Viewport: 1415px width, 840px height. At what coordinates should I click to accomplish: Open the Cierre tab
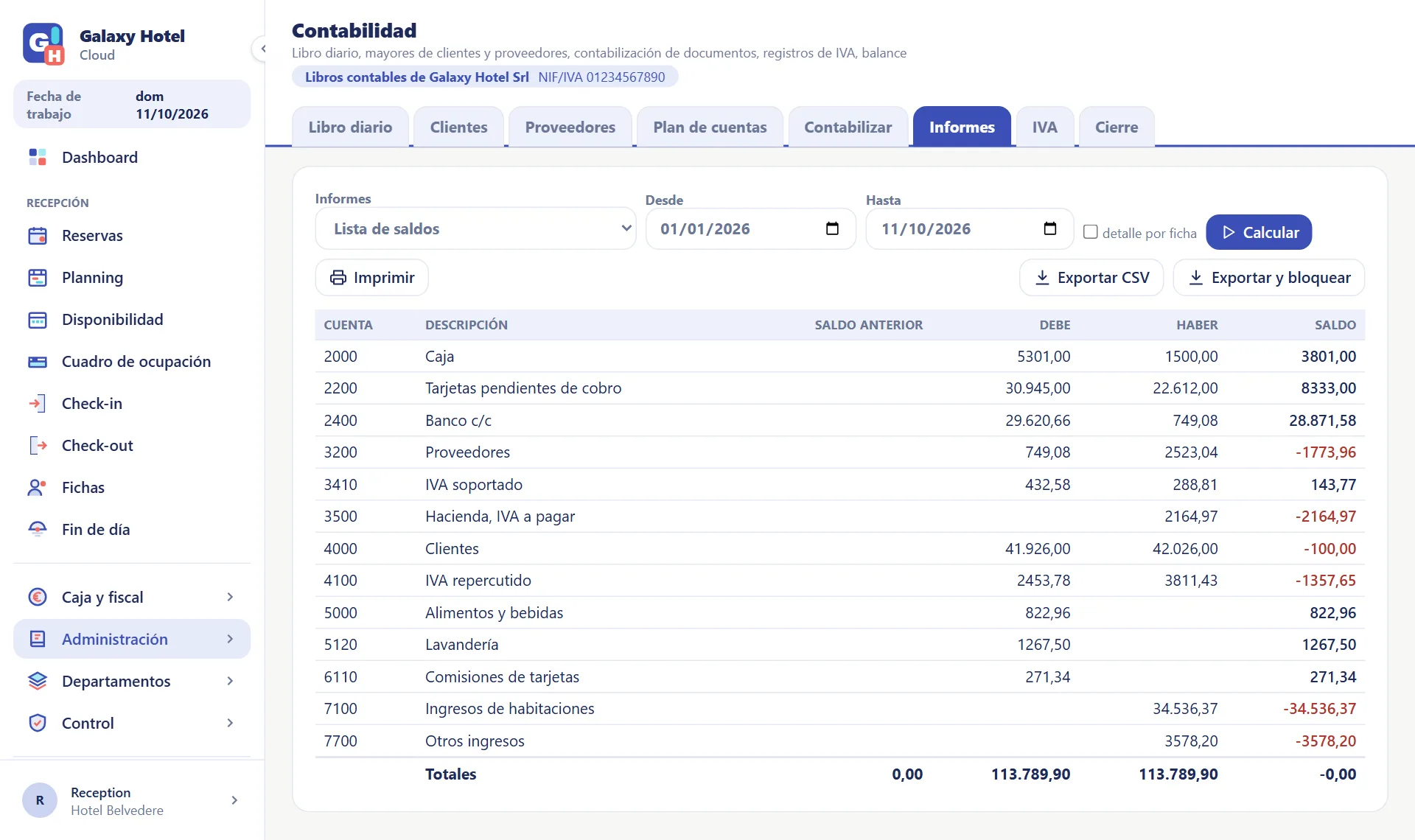click(x=1117, y=127)
